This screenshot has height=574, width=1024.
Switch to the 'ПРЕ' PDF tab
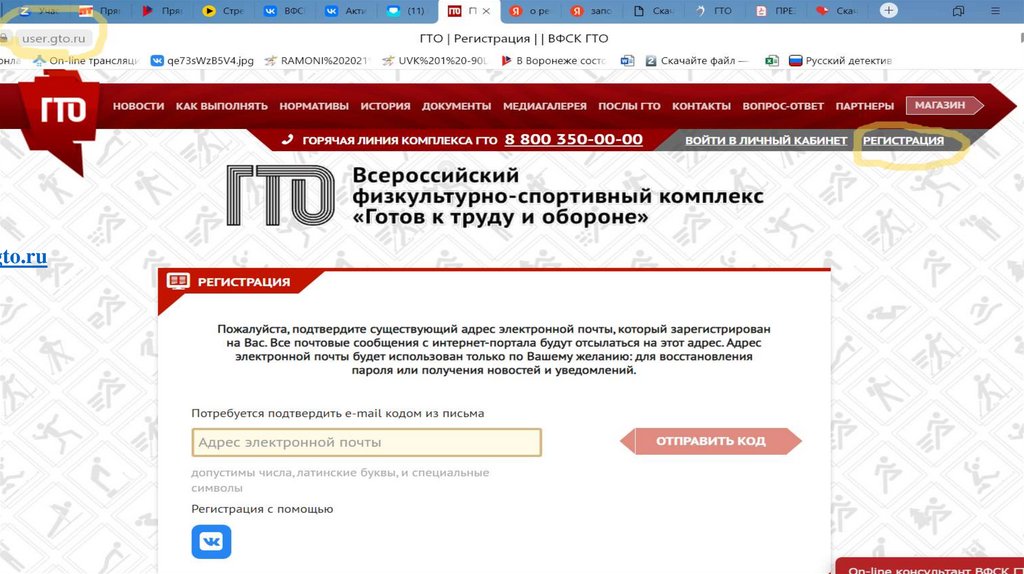coord(776,11)
